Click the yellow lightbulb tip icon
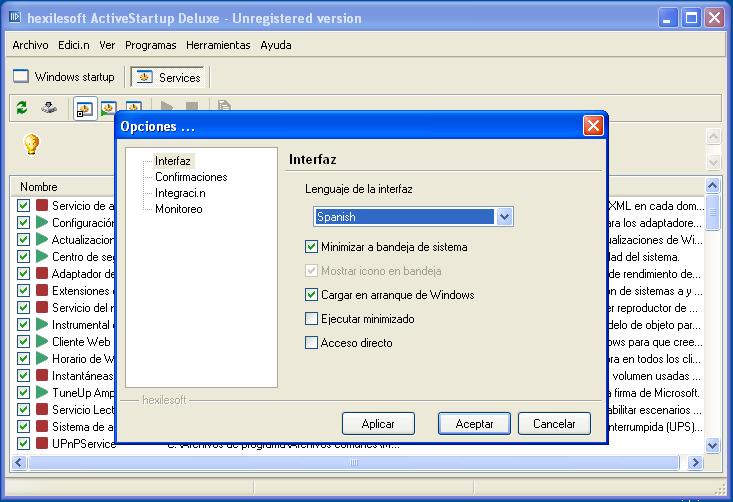Viewport: 733px width, 502px height. pyautogui.click(x=31, y=144)
